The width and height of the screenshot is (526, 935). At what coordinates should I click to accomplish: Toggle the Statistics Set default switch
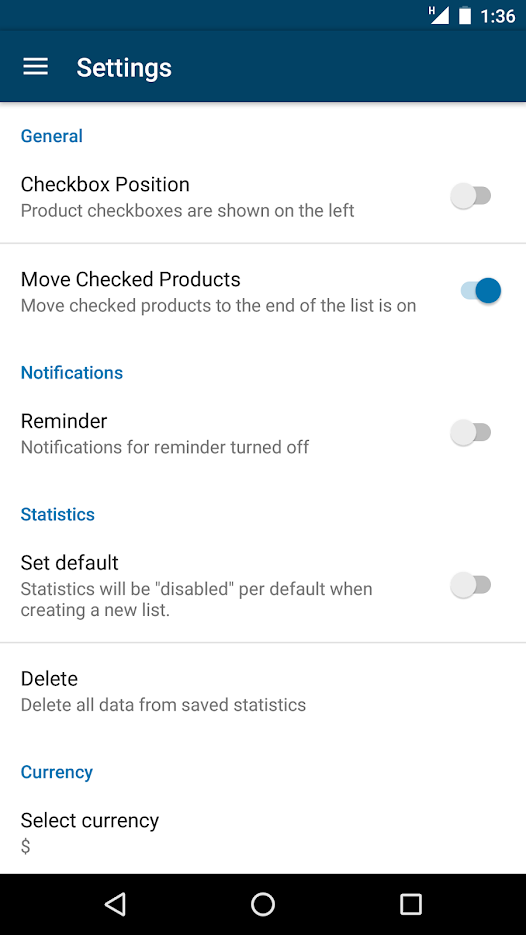click(x=471, y=586)
